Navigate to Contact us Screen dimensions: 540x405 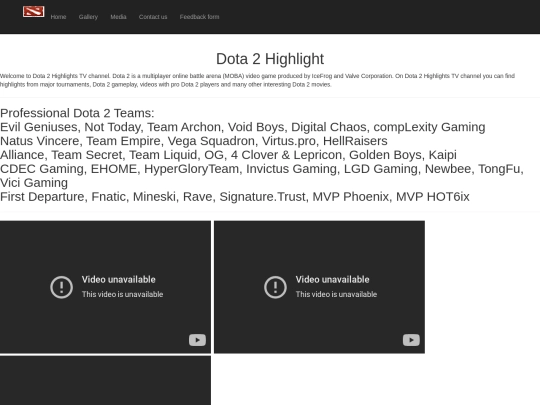153,17
